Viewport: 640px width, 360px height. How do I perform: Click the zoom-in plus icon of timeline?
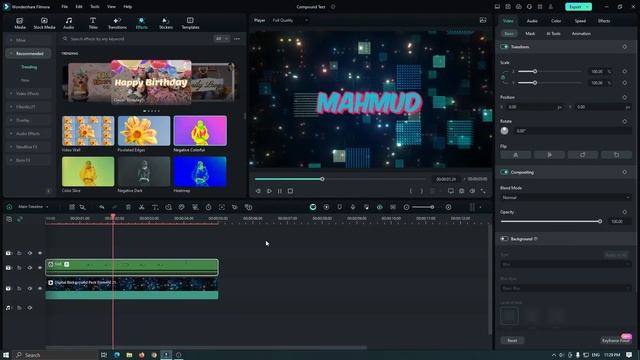pos(449,207)
